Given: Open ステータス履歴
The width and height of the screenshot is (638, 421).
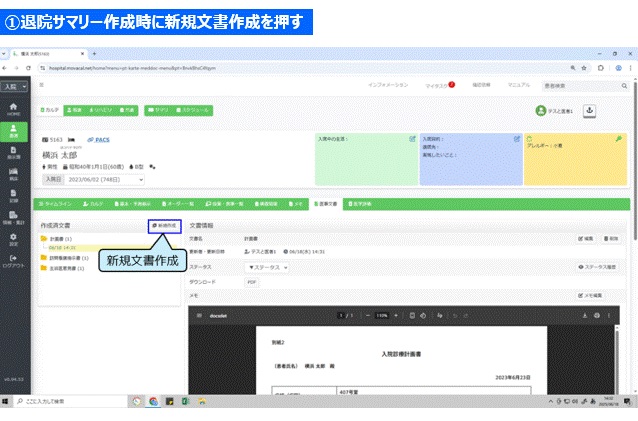Looking at the screenshot, I should 597,267.
